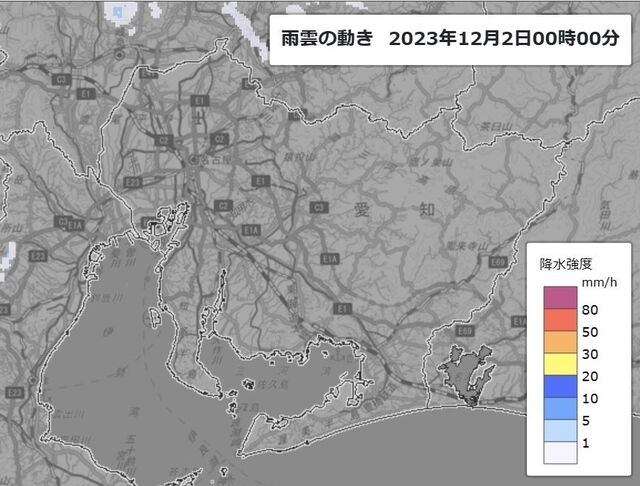
Task: Click the 80 legend value
Action: (590, 310)
